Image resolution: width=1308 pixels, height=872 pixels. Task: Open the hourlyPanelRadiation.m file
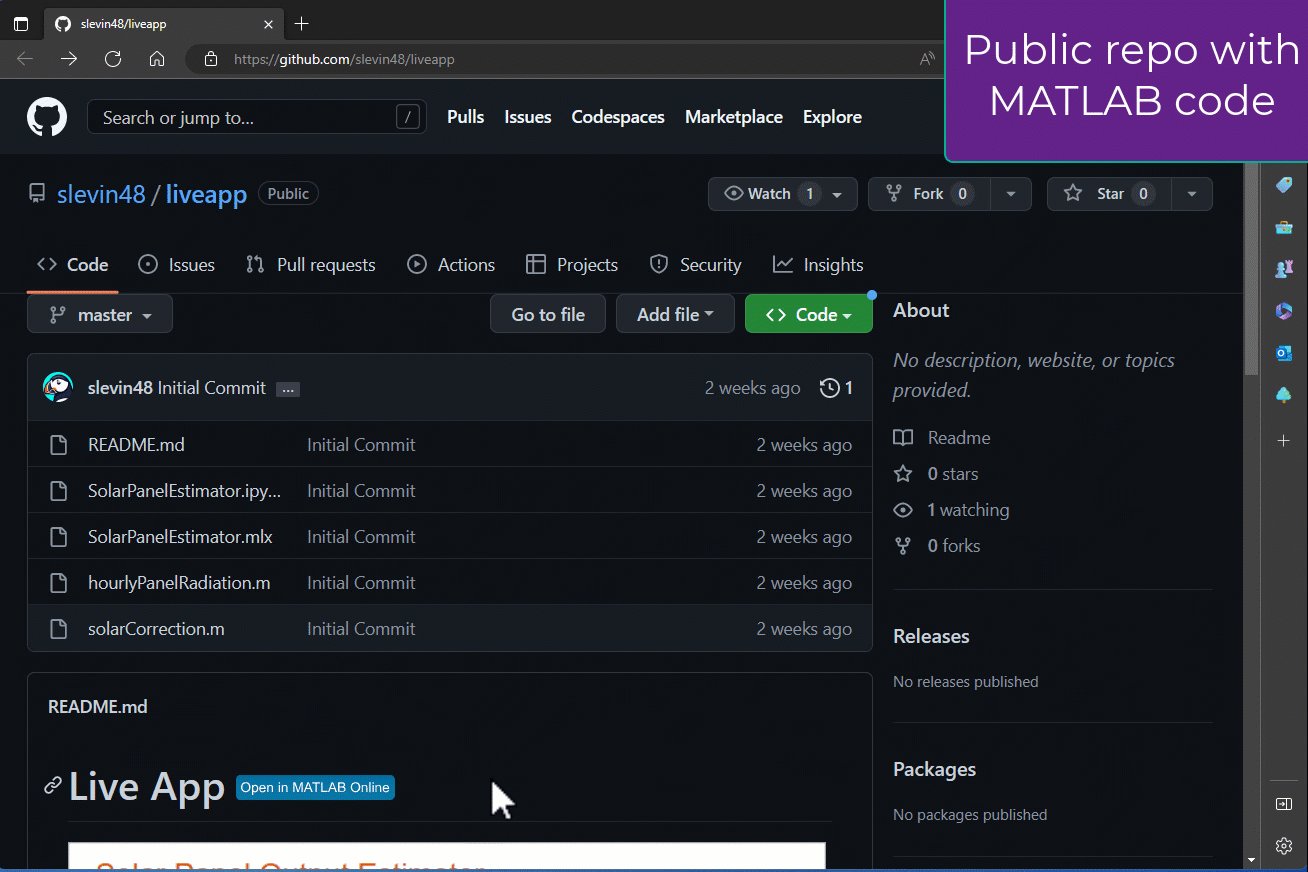pyautogui.click(x=179, y=583)
